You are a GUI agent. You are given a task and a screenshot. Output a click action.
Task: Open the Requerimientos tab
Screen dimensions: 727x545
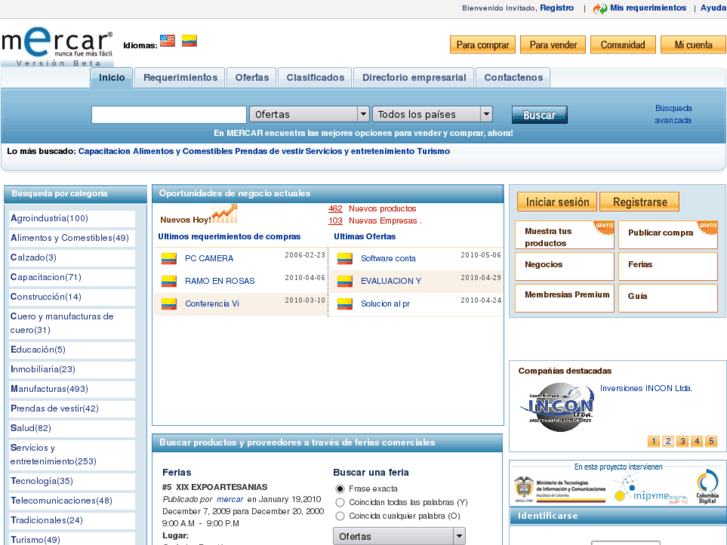pyautogui.click(x=180, y=78)
